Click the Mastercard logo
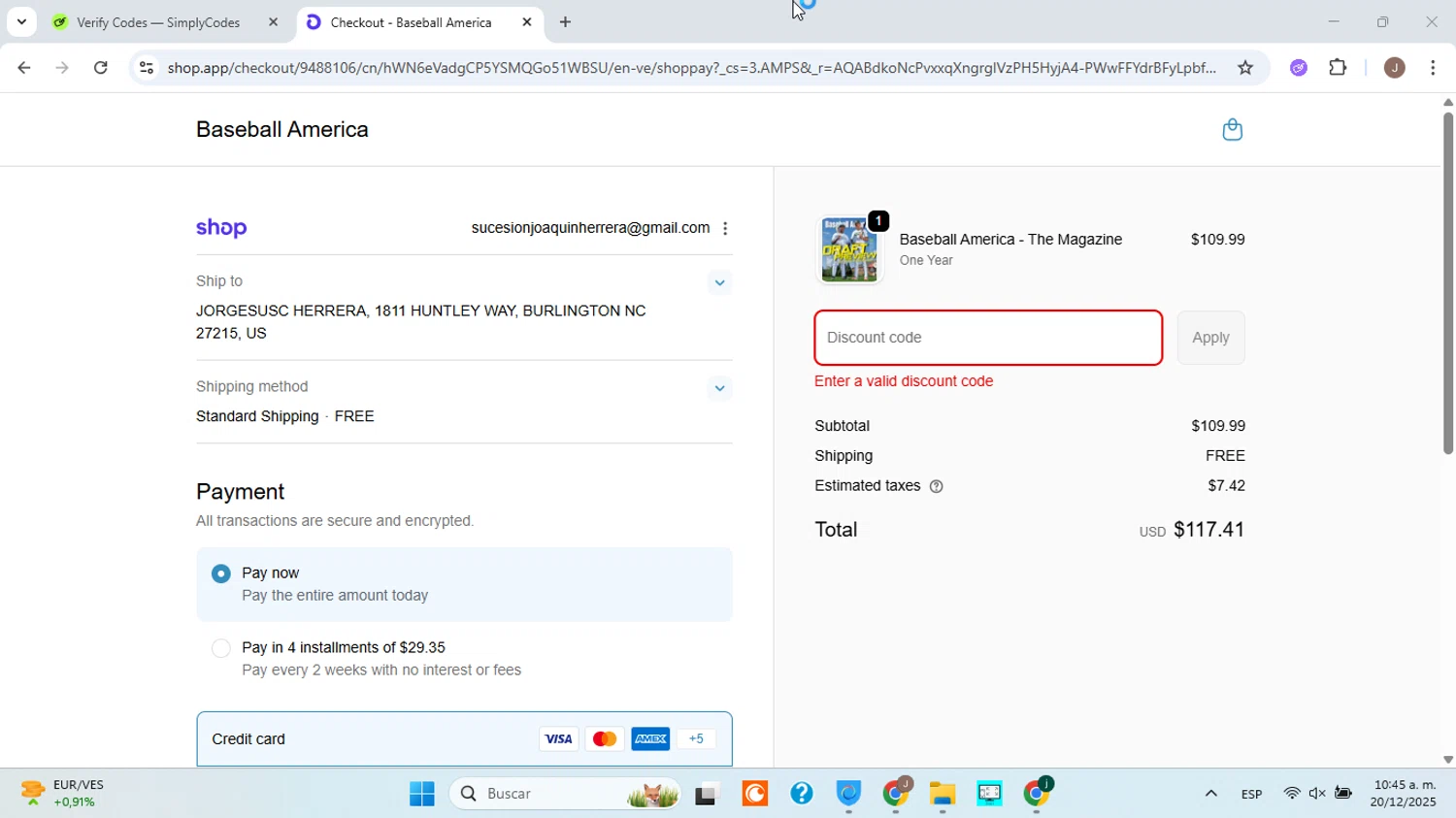This screenshot has width=1456, height=818. (604, 739)
